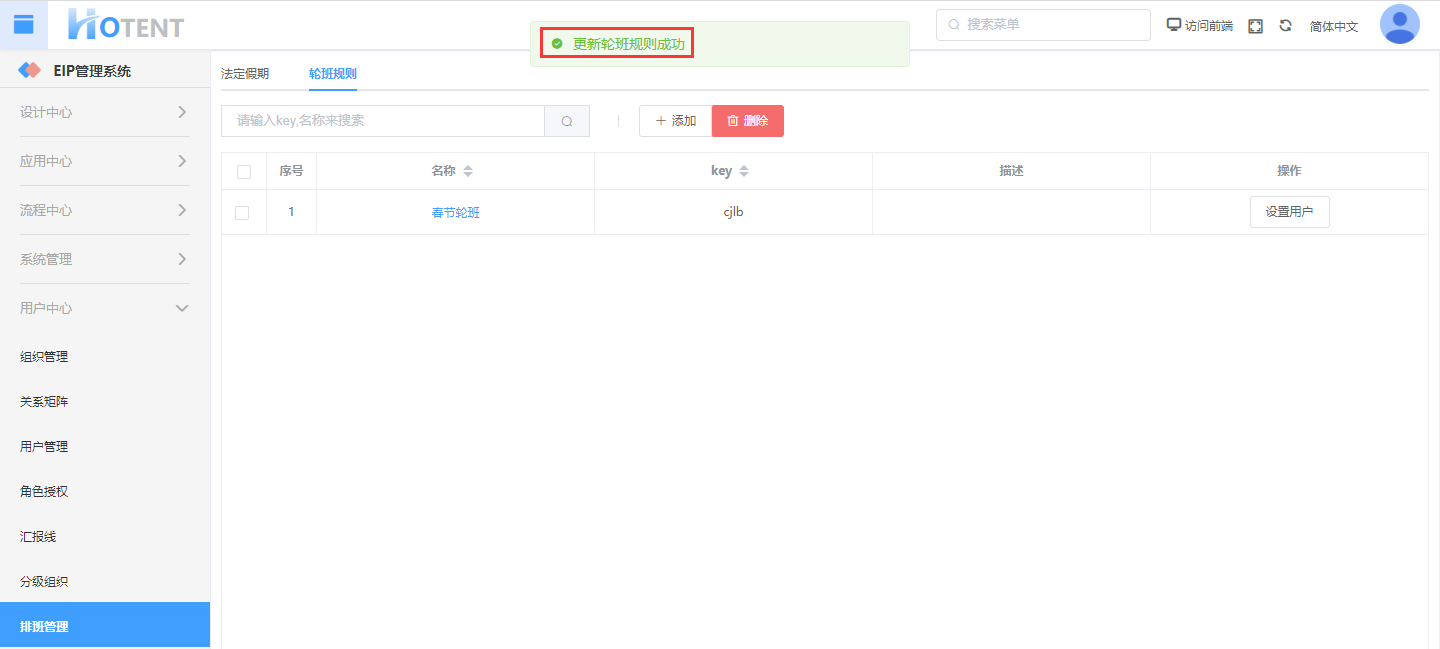Select all rows with header checkbox

[244, 172]
